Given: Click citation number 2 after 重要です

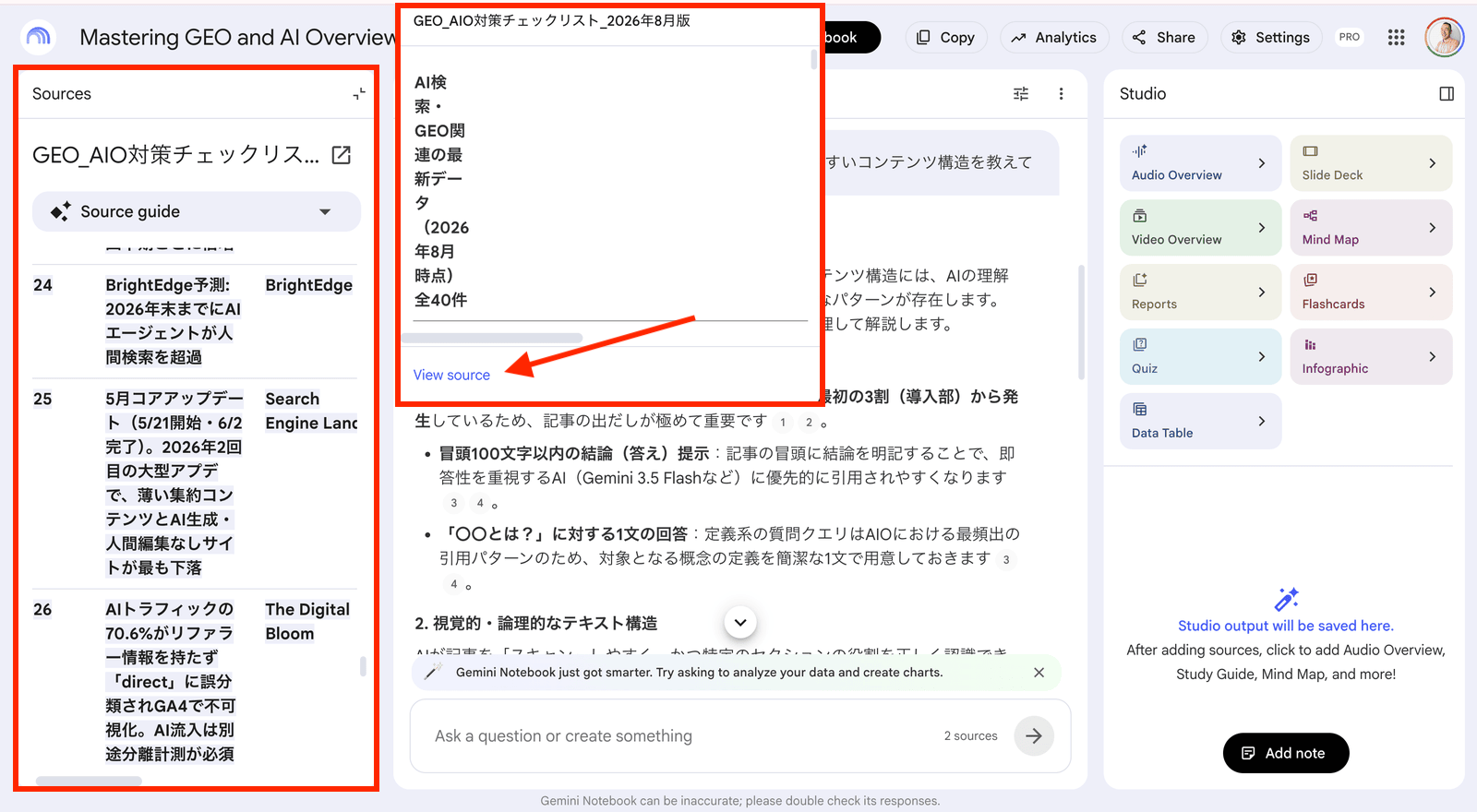Looking at the screenshot, I should point(809,423).
